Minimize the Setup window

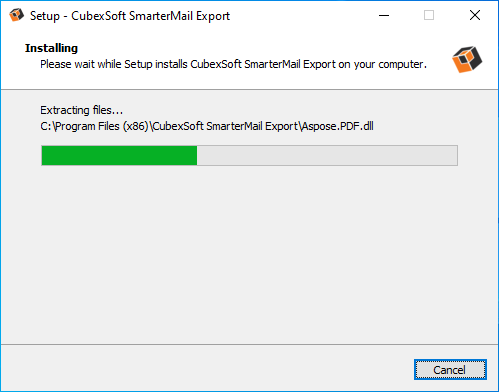(384, 15)
